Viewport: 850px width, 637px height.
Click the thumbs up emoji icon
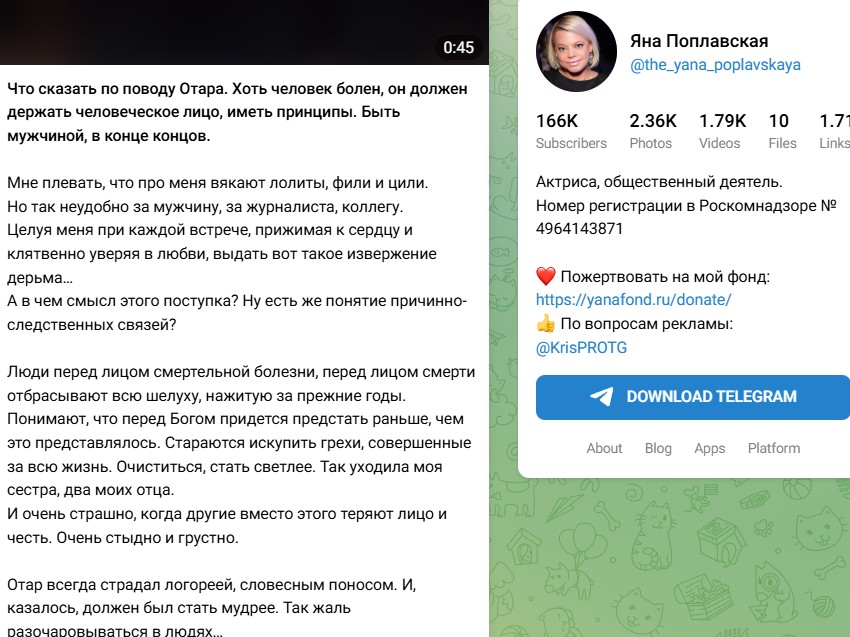click(545, 324)
